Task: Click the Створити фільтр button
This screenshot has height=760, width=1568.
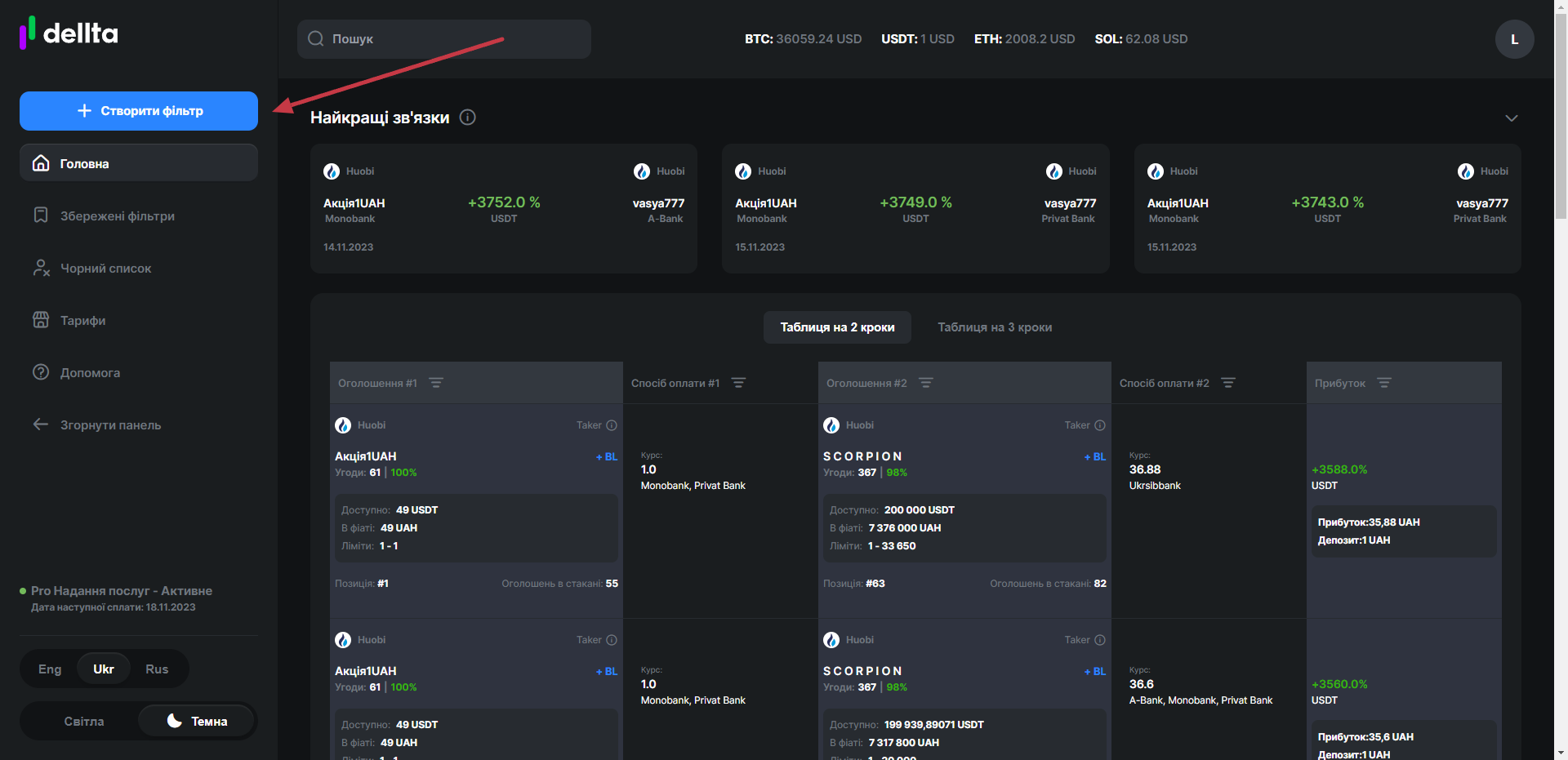Action: click(x=139, y=111)
